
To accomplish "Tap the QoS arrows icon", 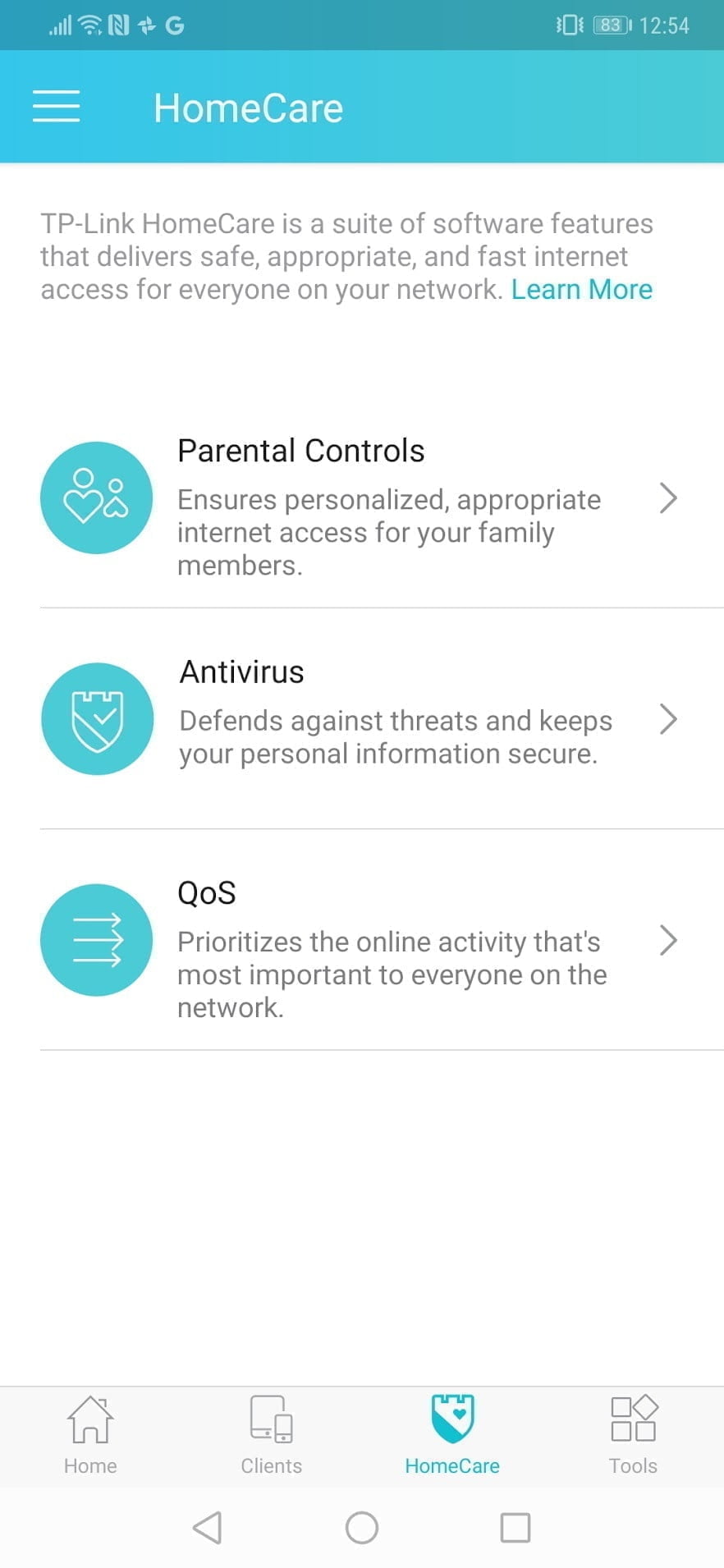I will point(97,939).
